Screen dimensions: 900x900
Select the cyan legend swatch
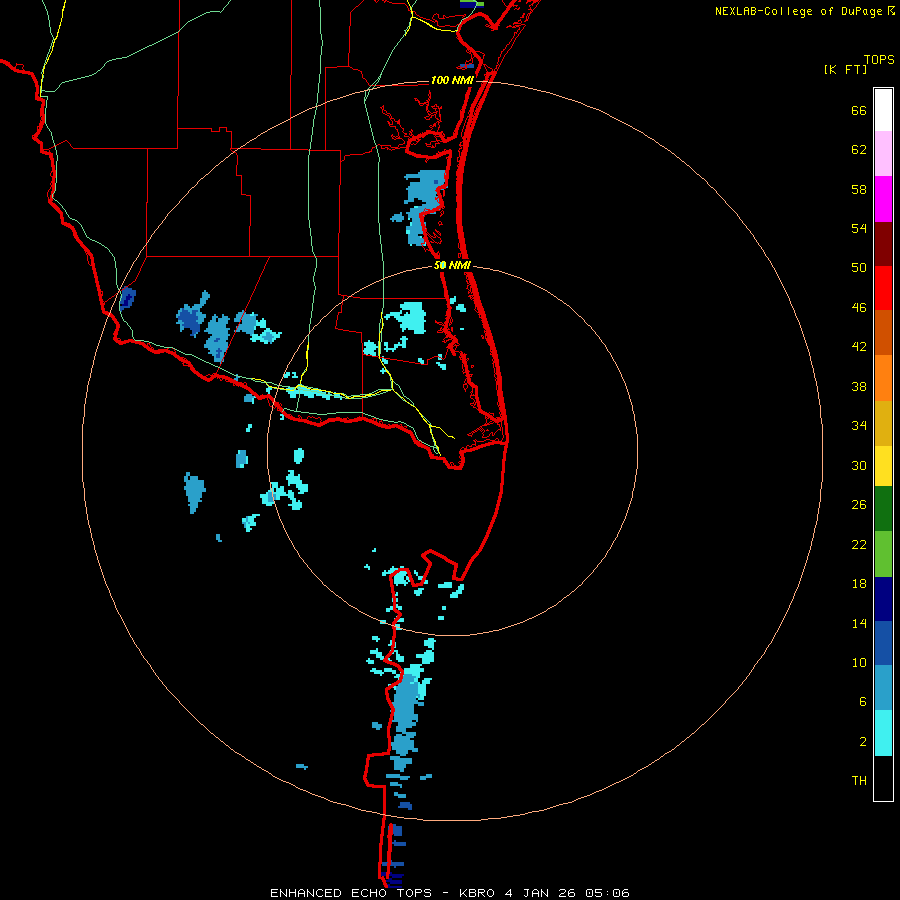coord(883,733)
